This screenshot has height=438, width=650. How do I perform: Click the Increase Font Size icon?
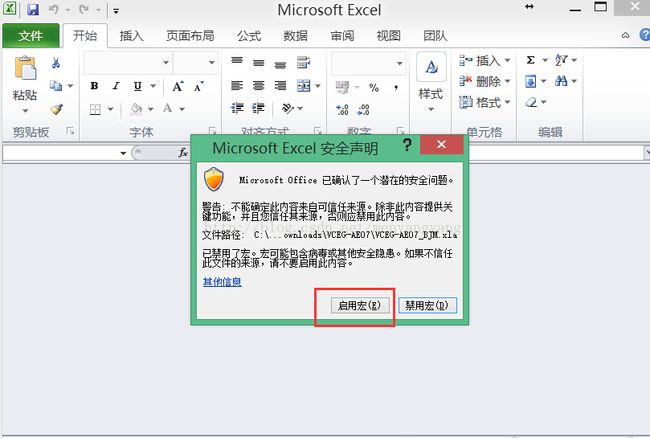(x=178, y=86)
